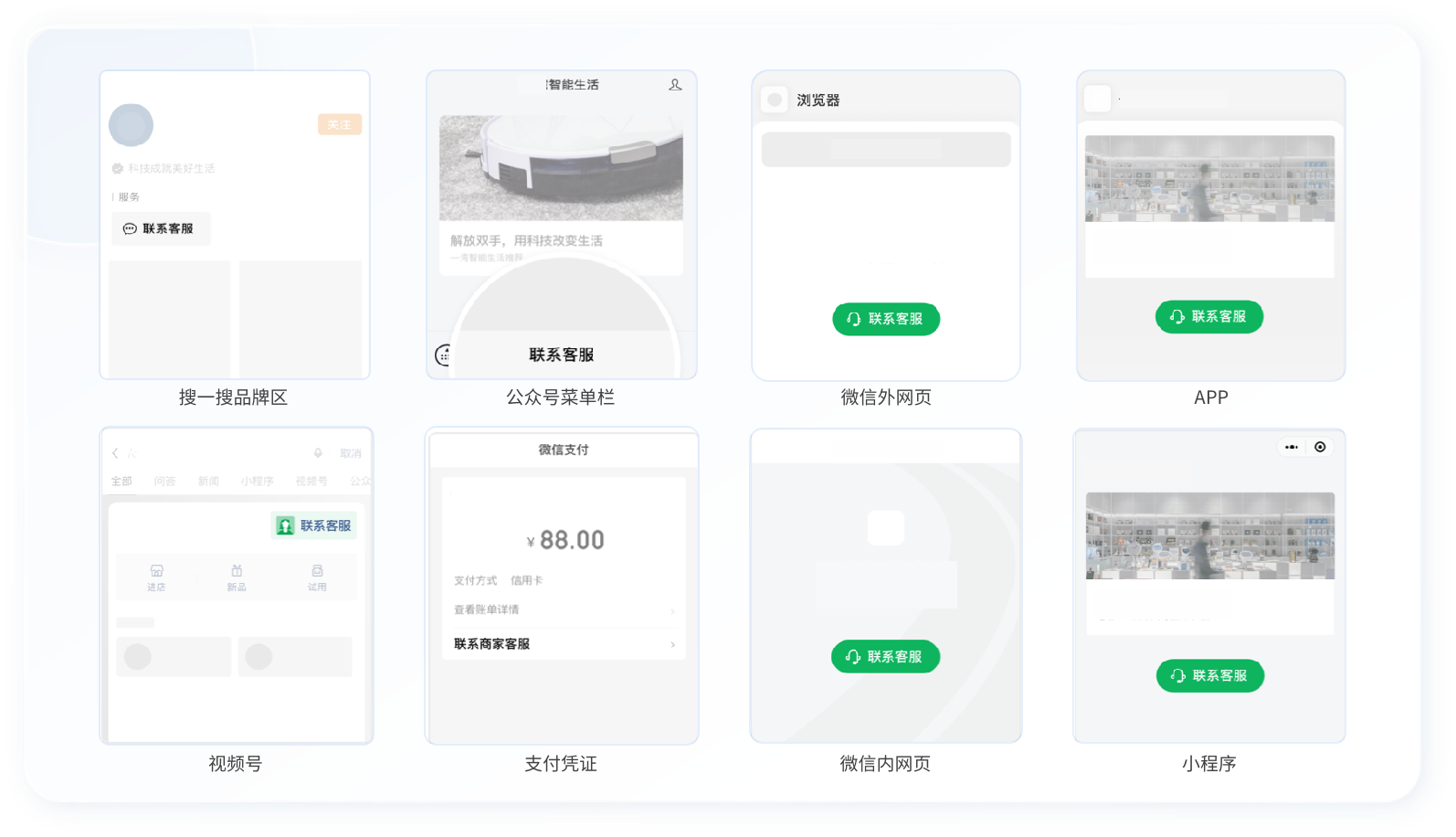Click the 试用 trial icon
This screenshot has width=1456, height=837.
point(317,571)
